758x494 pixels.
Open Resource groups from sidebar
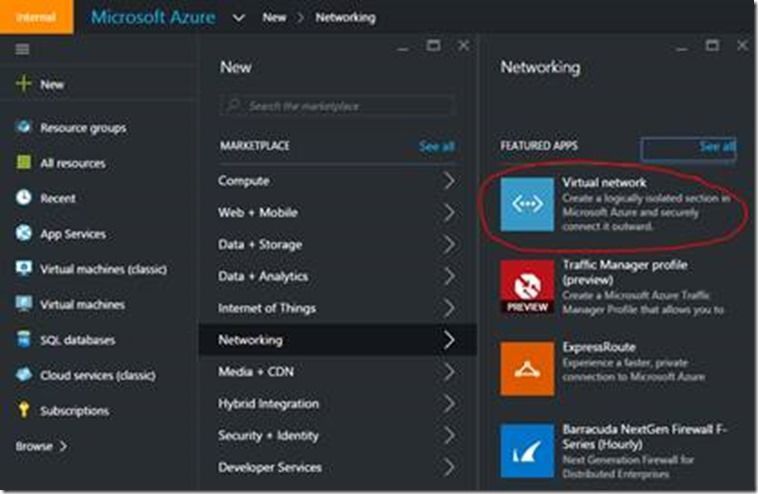click(83, 128)
